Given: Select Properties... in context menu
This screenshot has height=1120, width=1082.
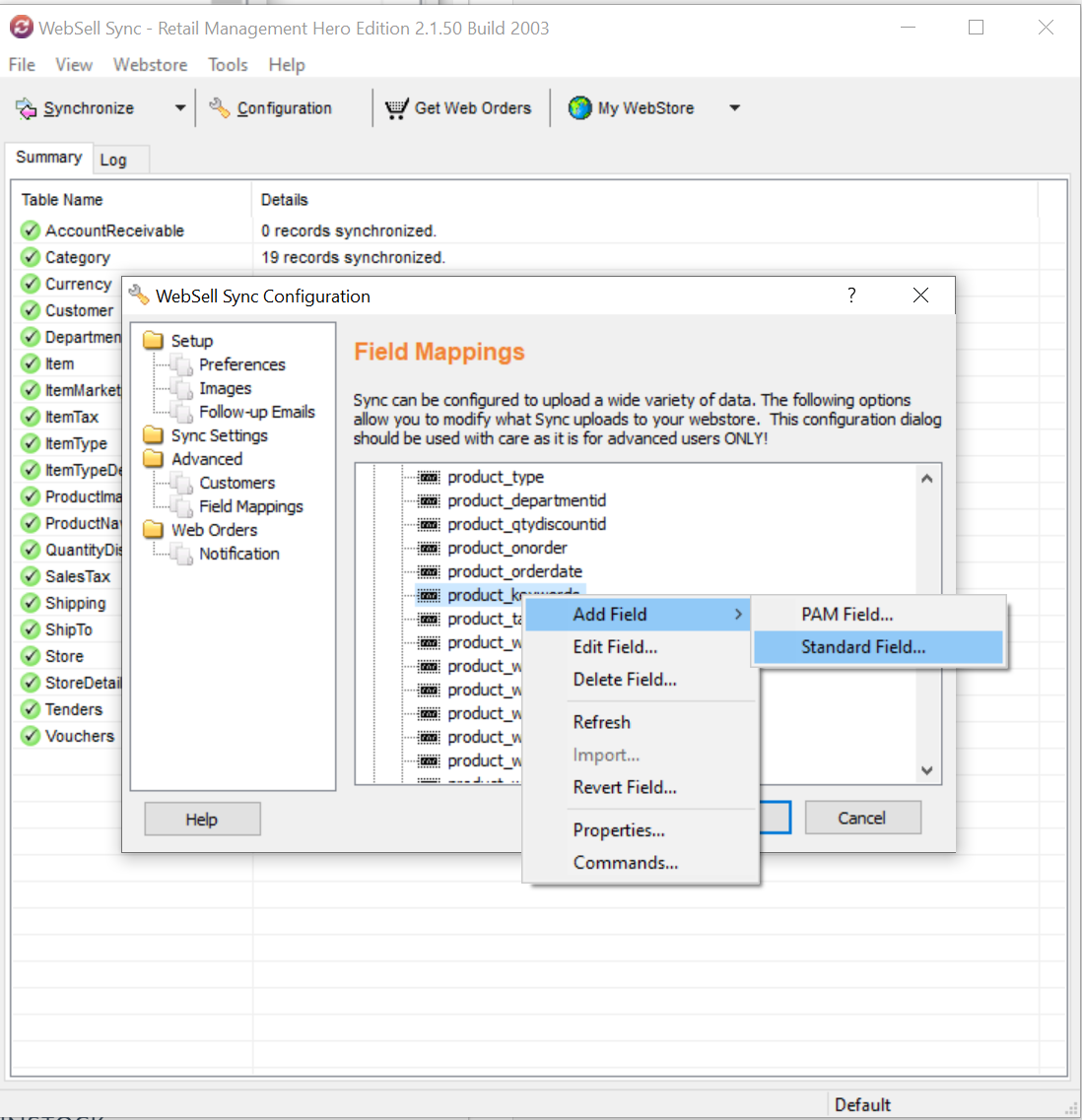Looking at the screenshot, I should [x=642, y=830].
